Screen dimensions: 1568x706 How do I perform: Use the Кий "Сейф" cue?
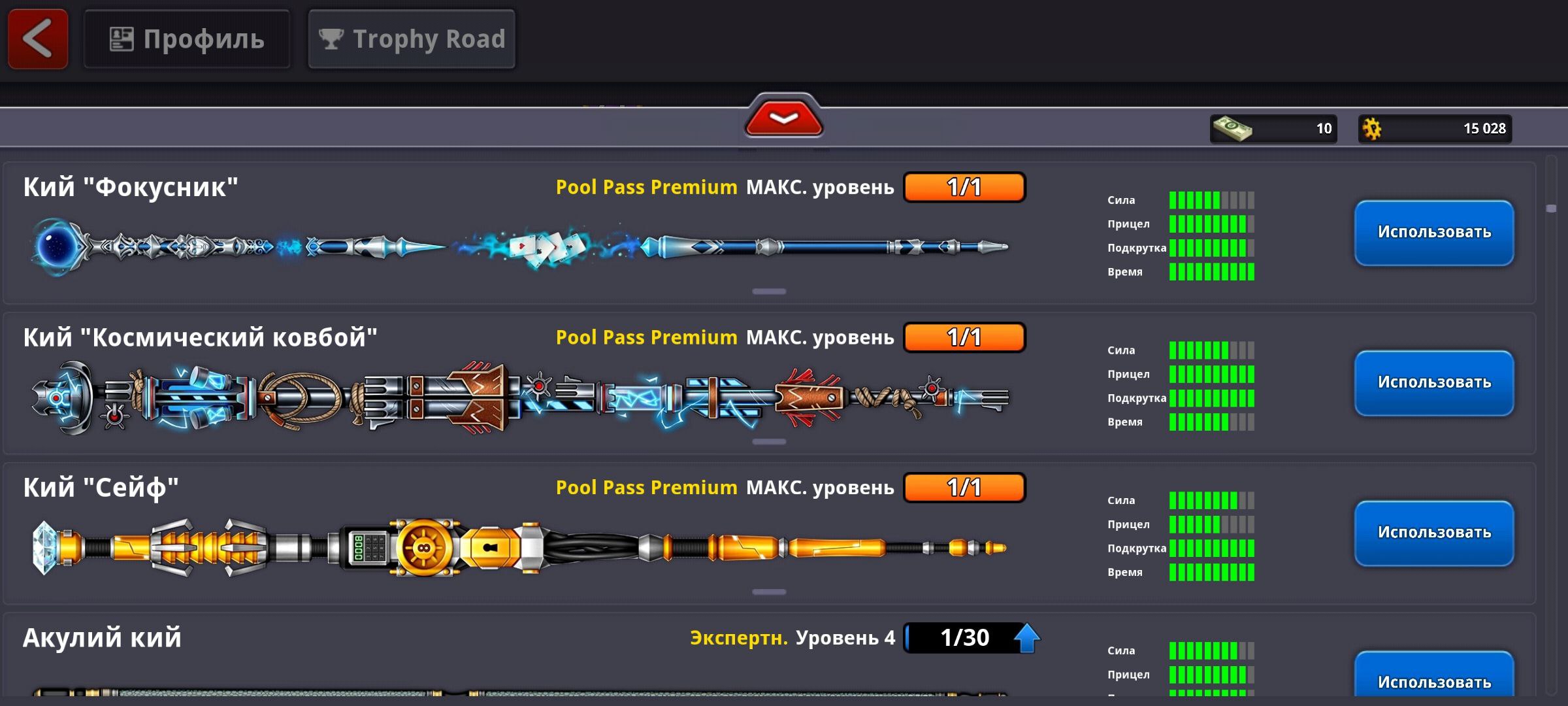click(1434, 533)
